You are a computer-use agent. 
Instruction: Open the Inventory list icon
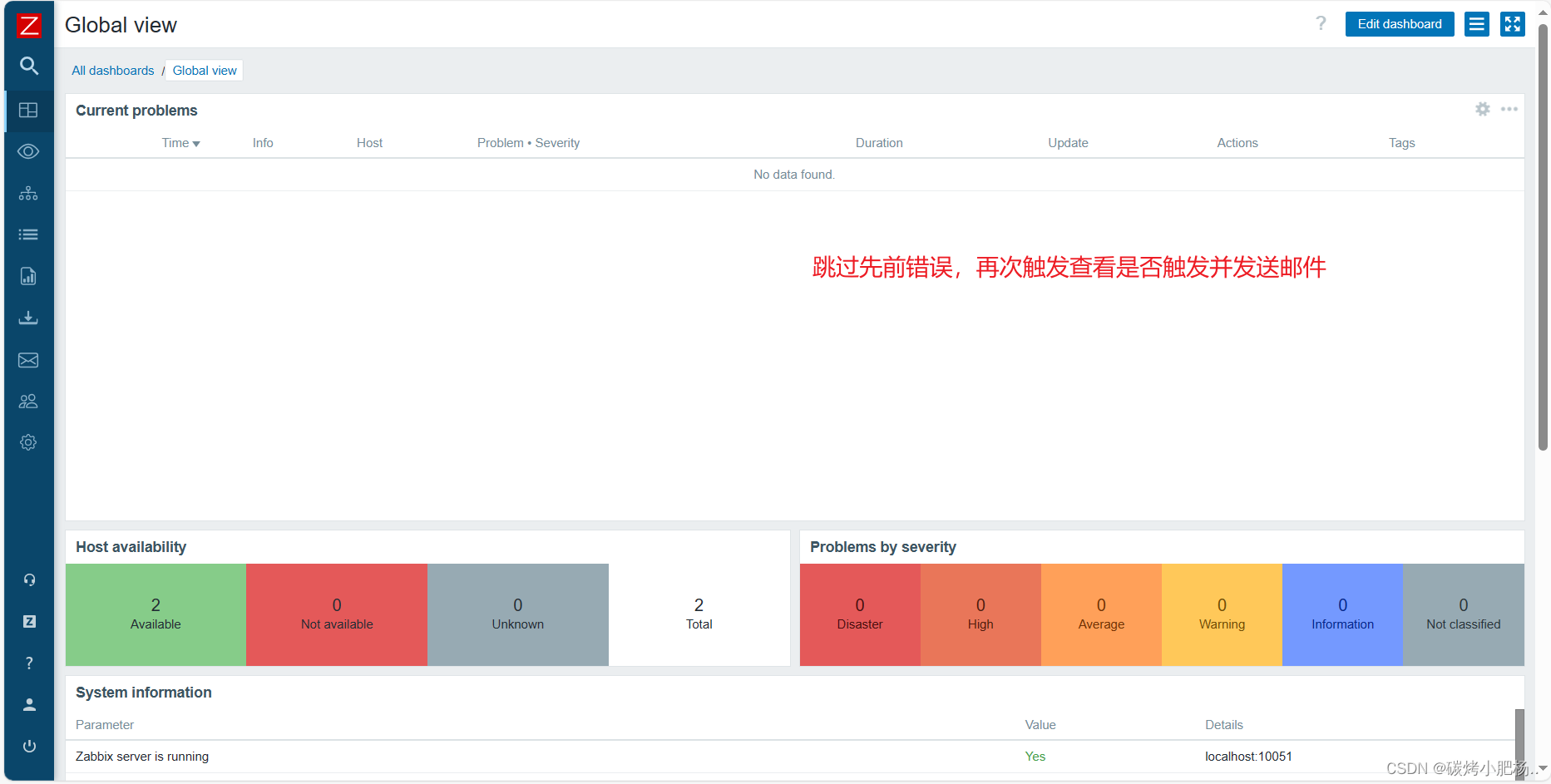point(29,234)
